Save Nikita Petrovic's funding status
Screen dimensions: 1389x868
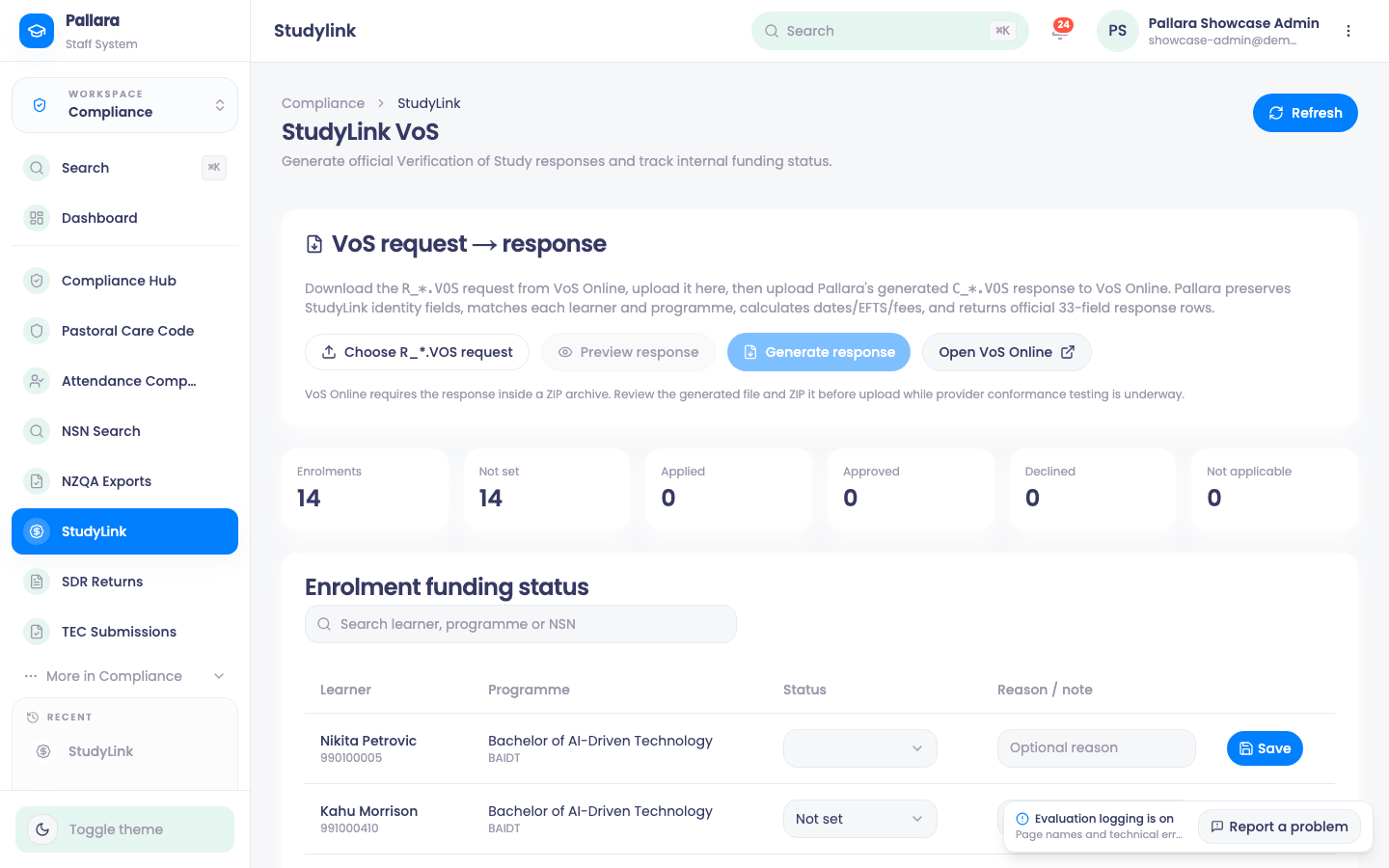[x=1265, y=748]
